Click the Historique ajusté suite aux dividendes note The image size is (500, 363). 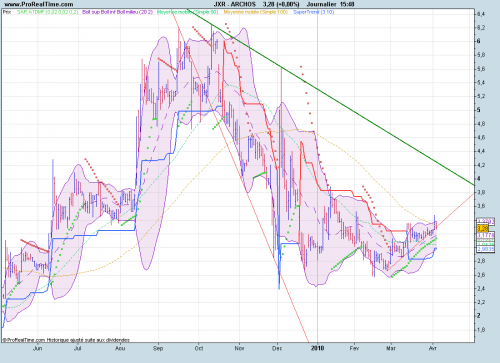88,340
